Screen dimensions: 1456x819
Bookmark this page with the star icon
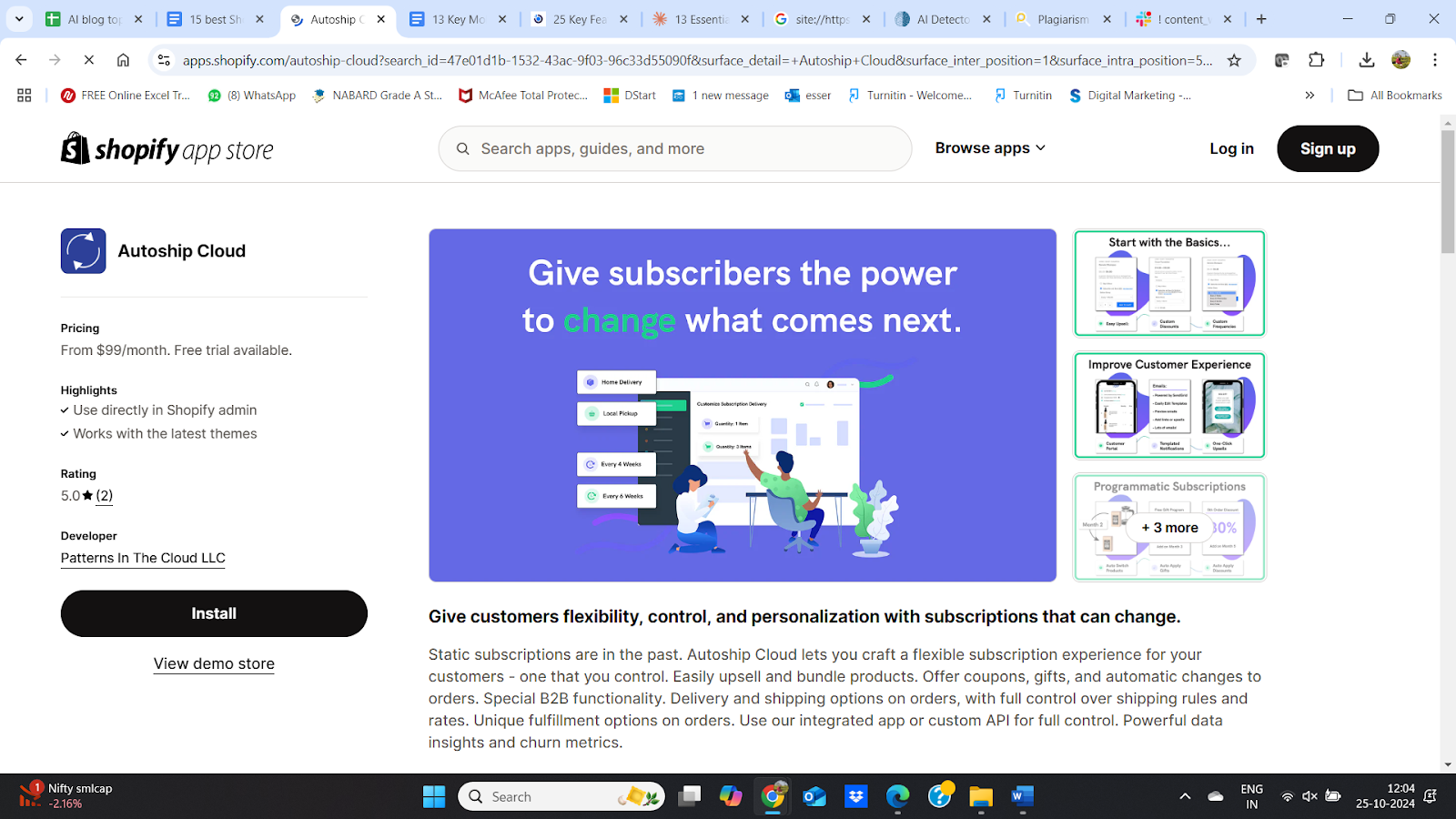coord(1234,60)
